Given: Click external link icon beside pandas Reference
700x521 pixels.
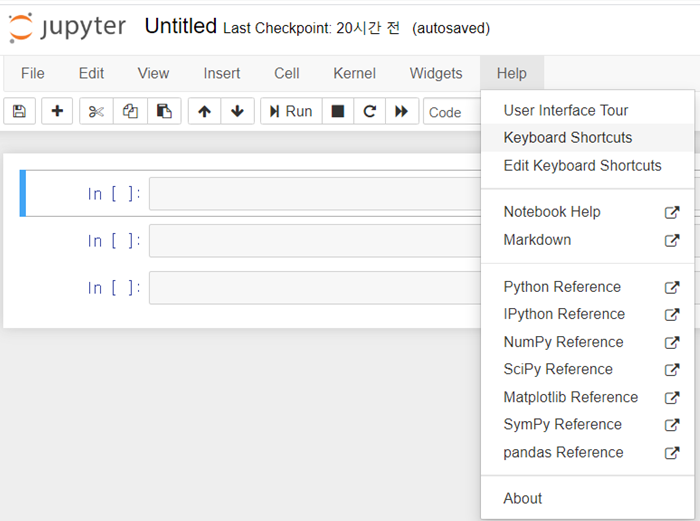Looking at the screenshot, I should pyautogui.click(x=672, y=453).
